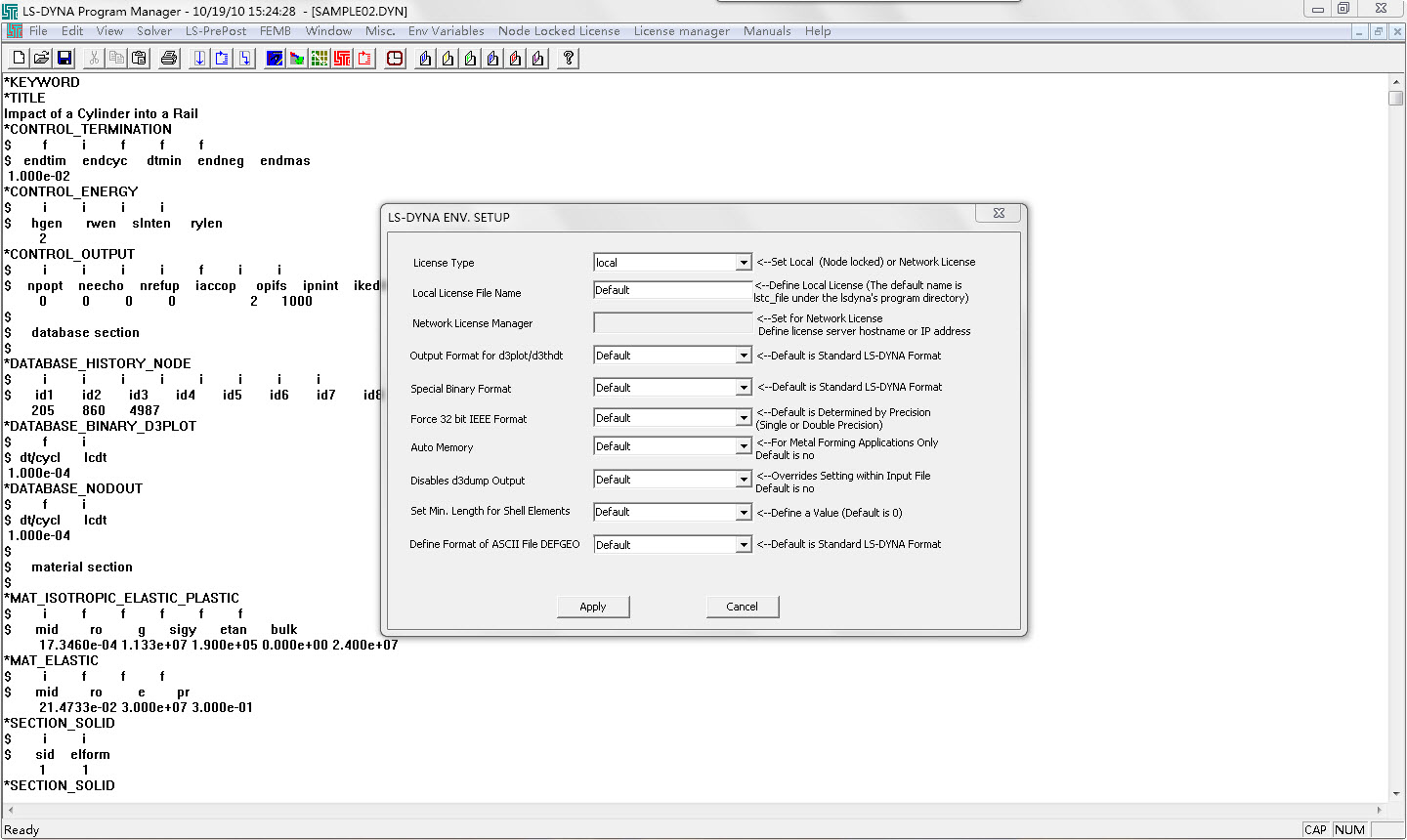Click the Cancel button in ENV. SETUP

click(x=743, y=607)
